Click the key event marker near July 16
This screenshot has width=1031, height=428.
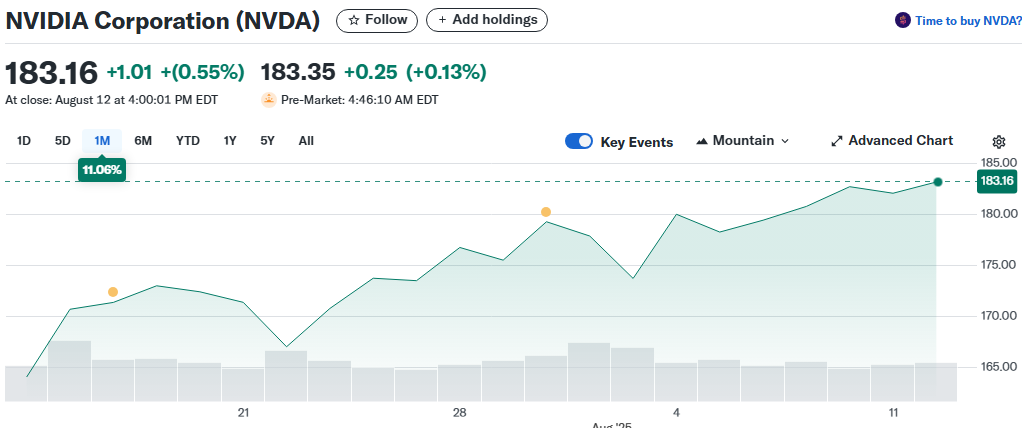(x=113, y=292)
